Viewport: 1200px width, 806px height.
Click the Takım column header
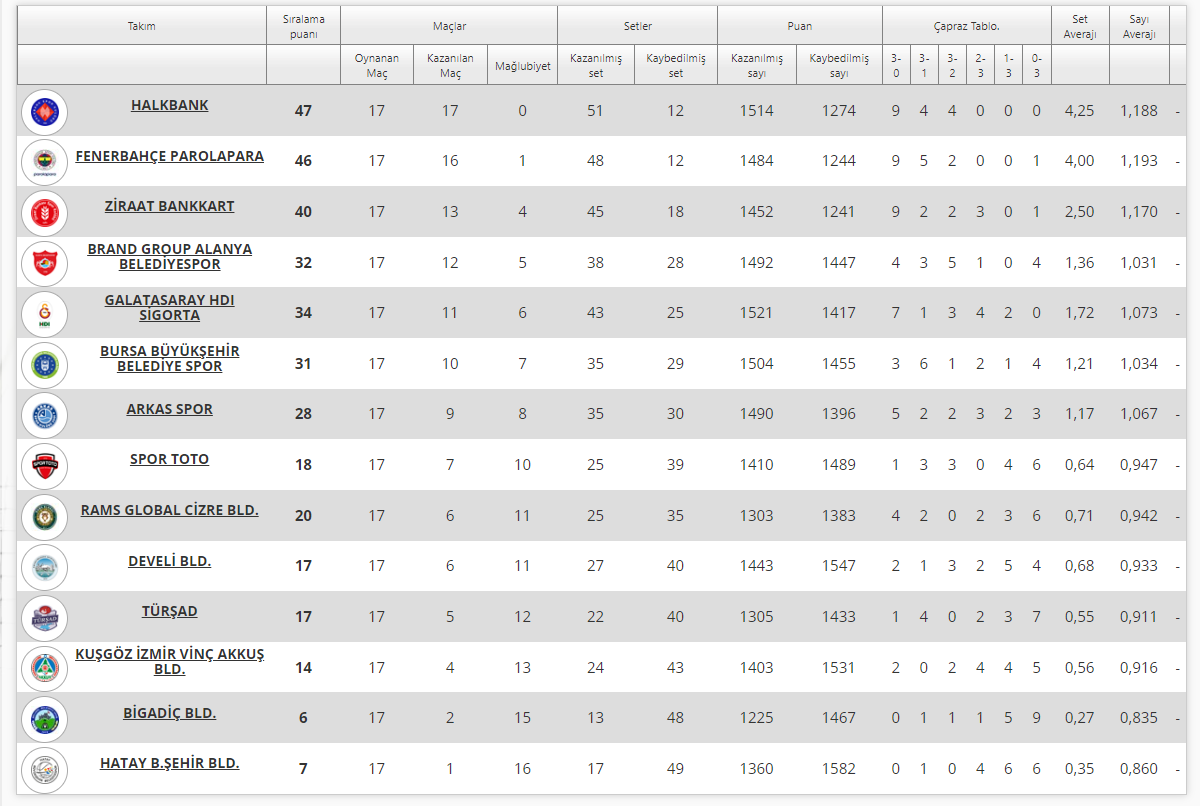tap(142, 26)
